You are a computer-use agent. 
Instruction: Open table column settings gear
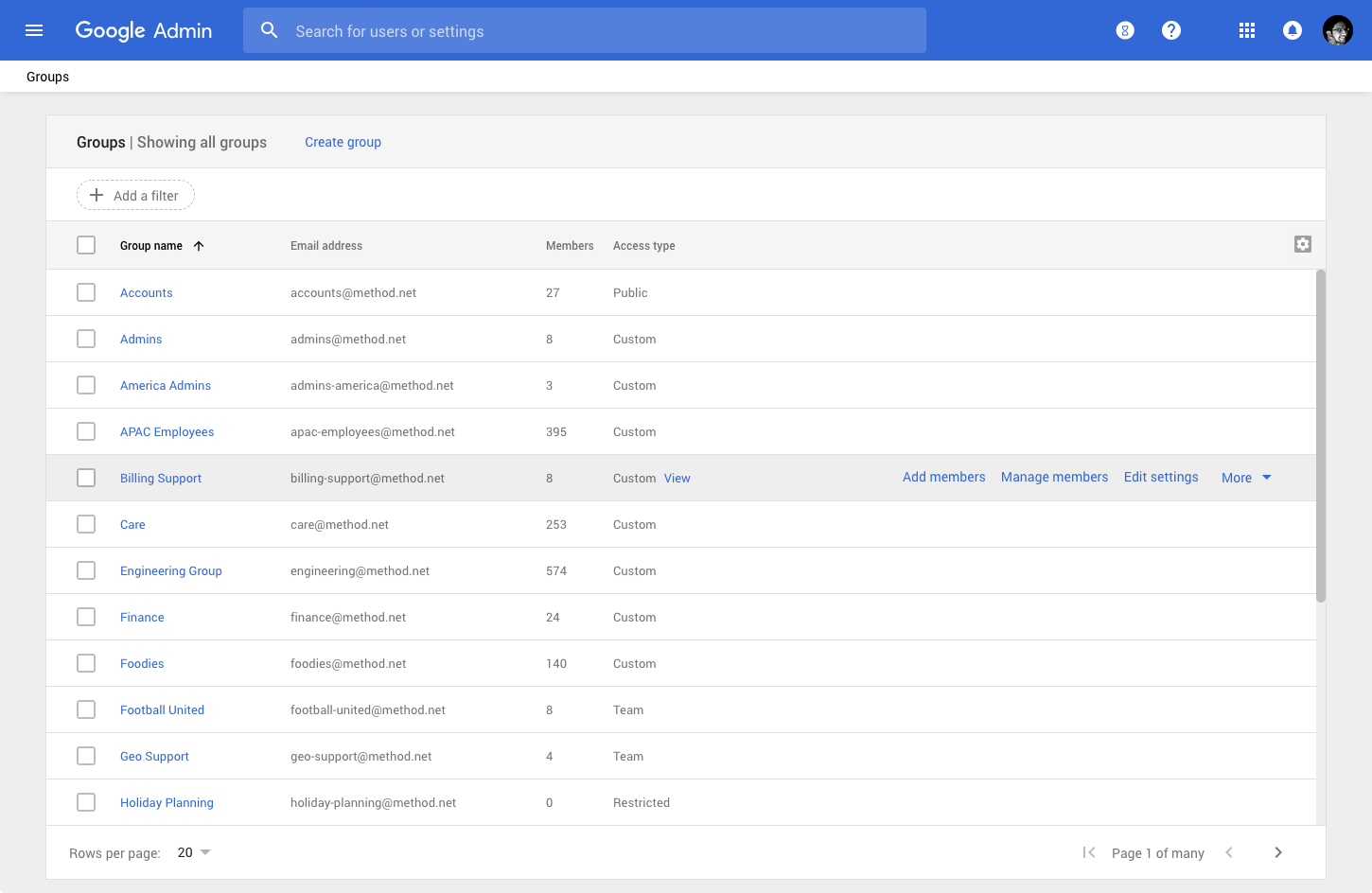tap(1303, 244)
